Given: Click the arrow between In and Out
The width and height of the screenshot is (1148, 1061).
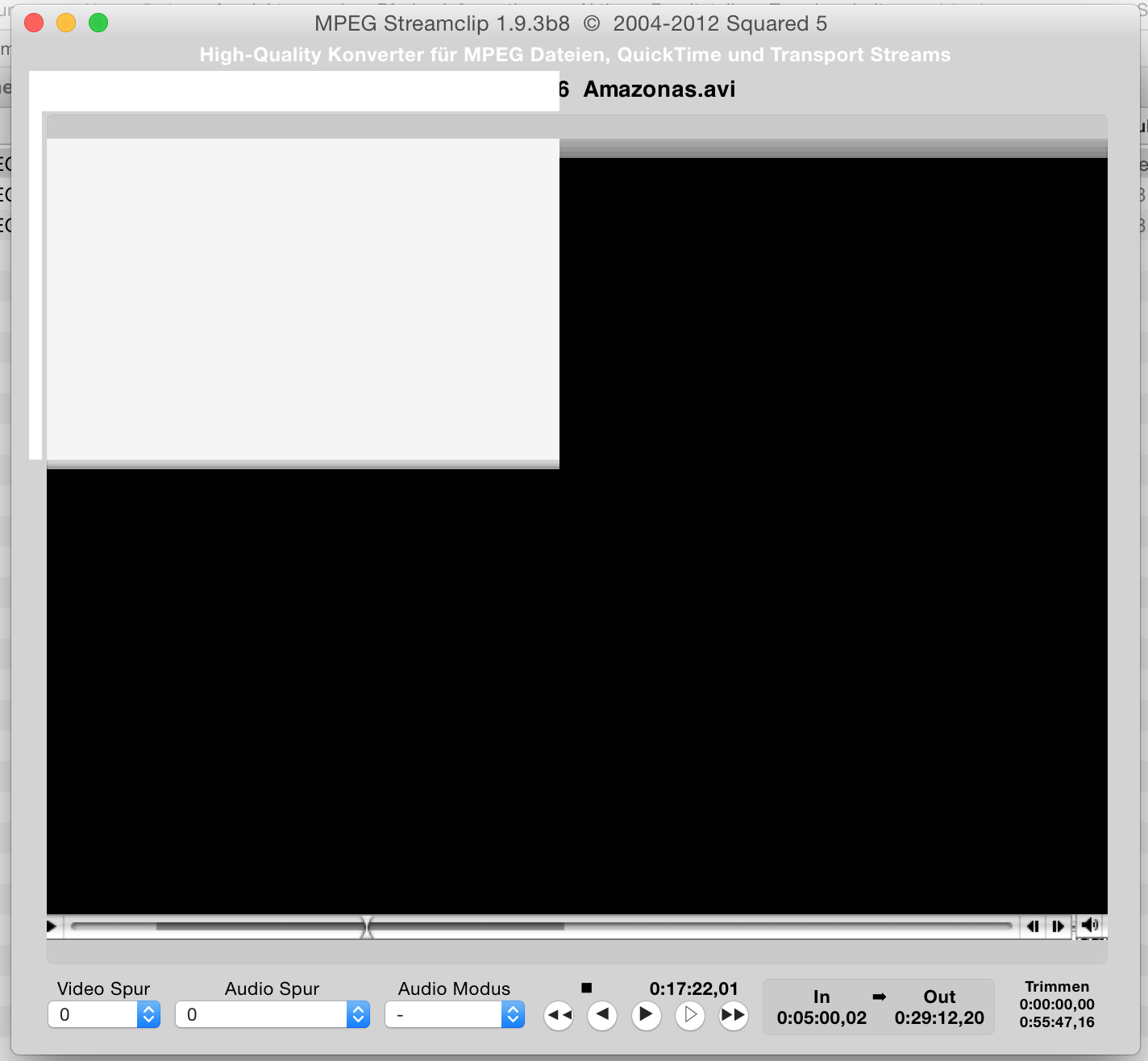Looking at the screenshot, I should [880, 997].
